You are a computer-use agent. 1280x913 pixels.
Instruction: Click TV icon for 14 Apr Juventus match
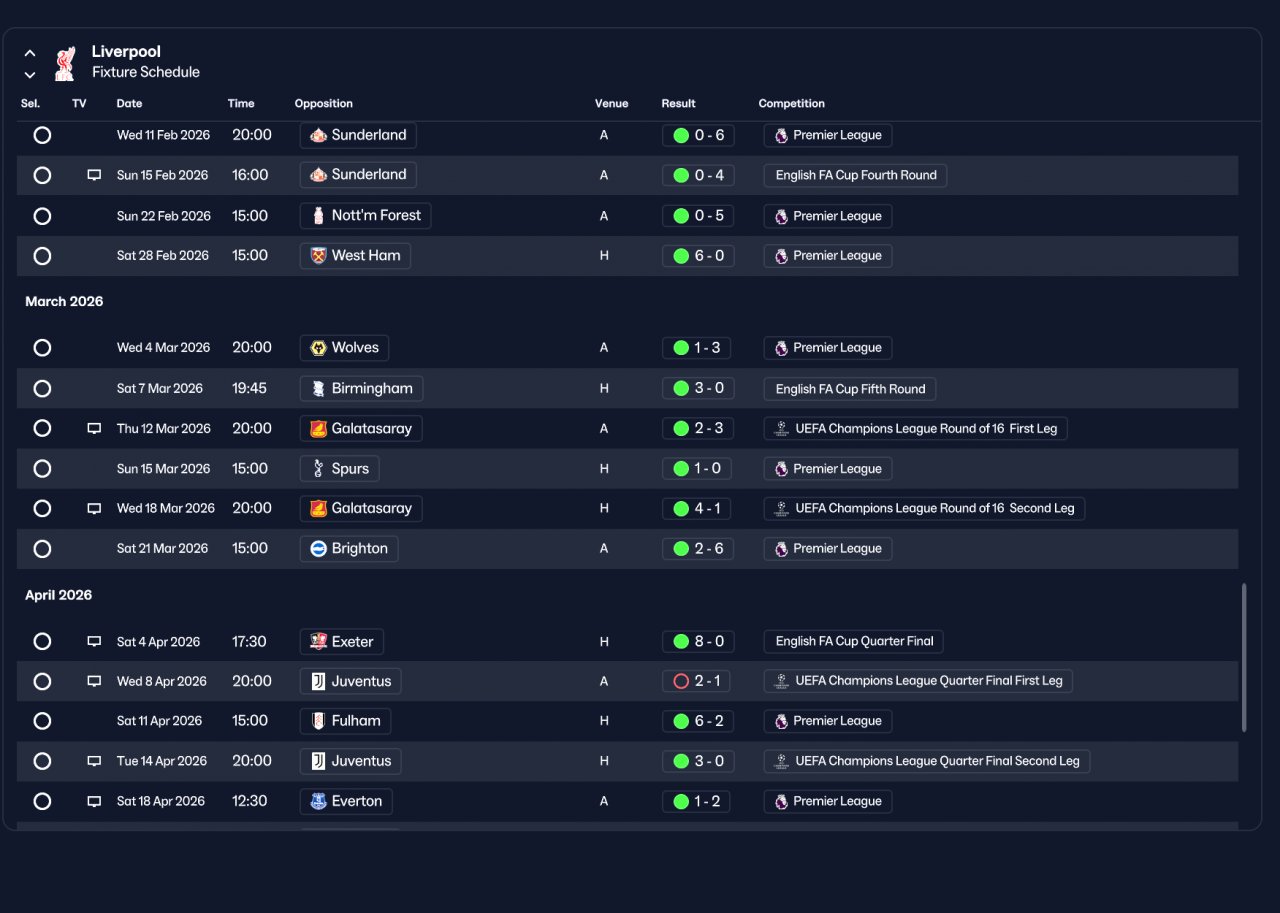94,761
